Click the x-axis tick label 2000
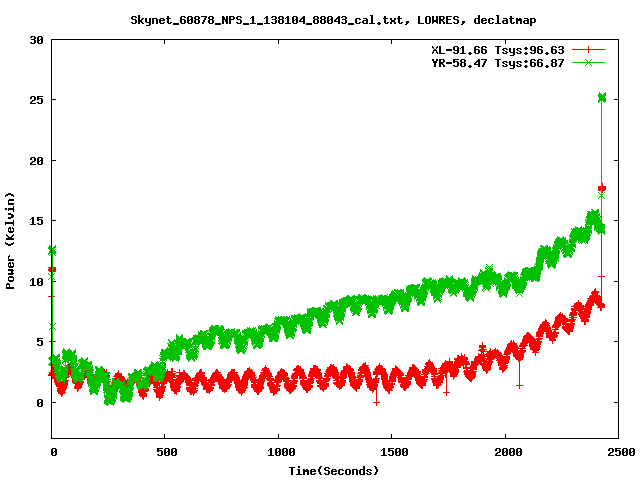 (508, 452)
